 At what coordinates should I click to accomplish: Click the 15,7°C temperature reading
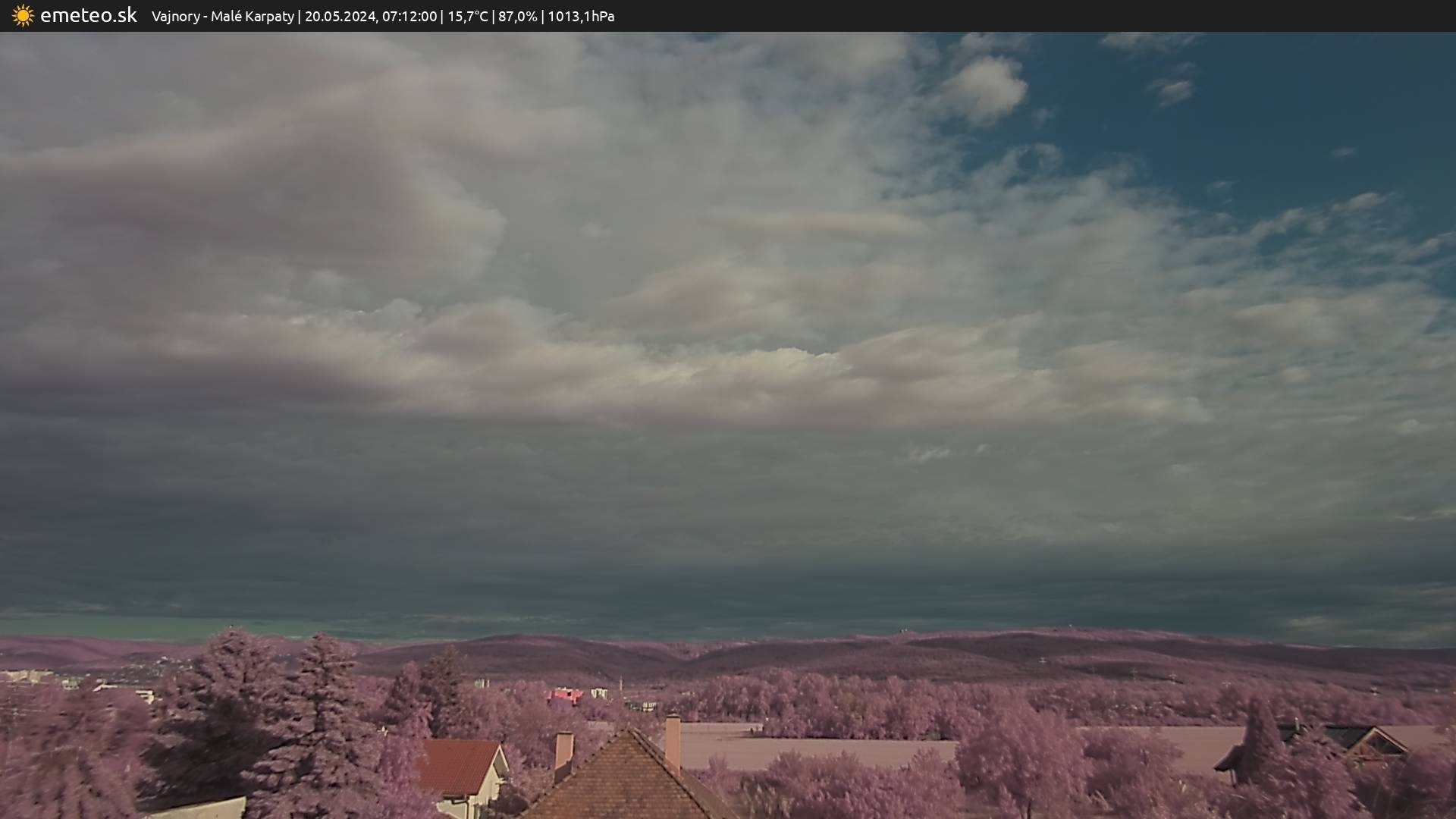(468, 17)
